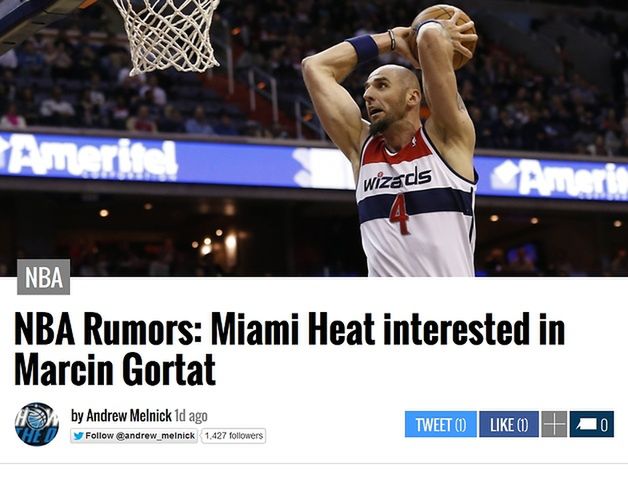
Task: Follow @andrew_melnick on Twitter
Action: pos(134,436)
